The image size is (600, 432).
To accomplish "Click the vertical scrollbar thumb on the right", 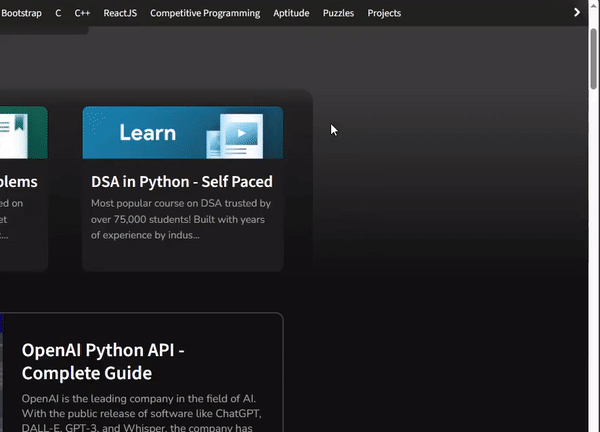I will pyautogui.click(x=593, y=59).
